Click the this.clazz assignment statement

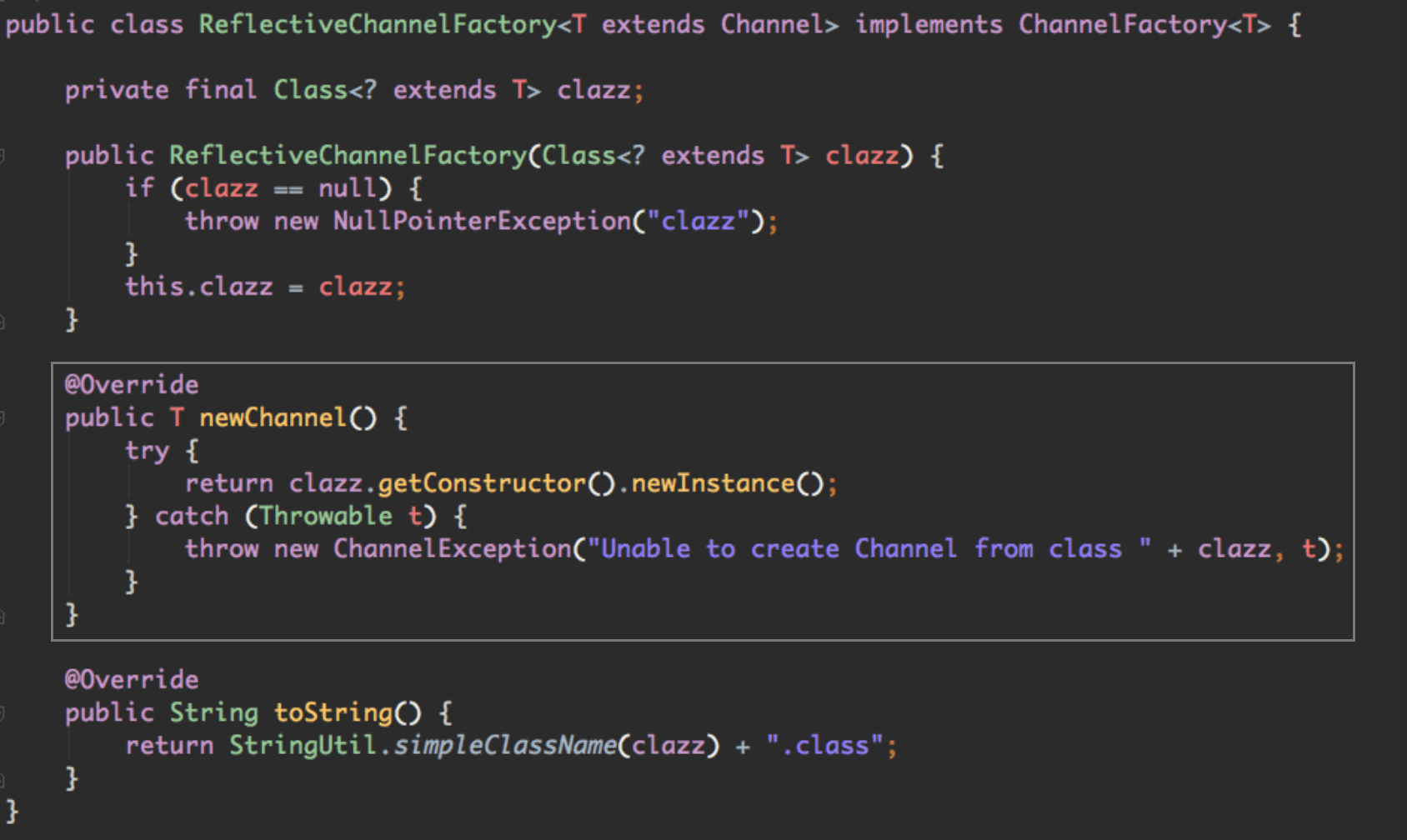coord(265,287)
